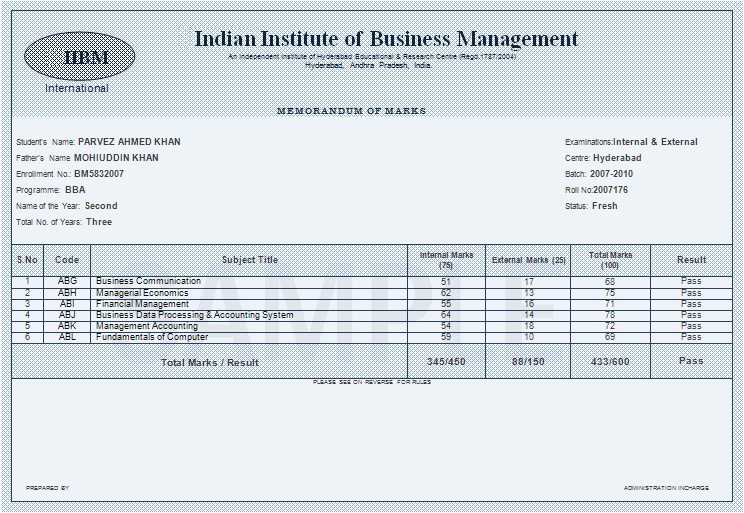This screenshot has width=744, height=513.
Task: Click 'PLEASE SEE ON REVERSE FOR RULES' note
Action: tap(372, 382)
